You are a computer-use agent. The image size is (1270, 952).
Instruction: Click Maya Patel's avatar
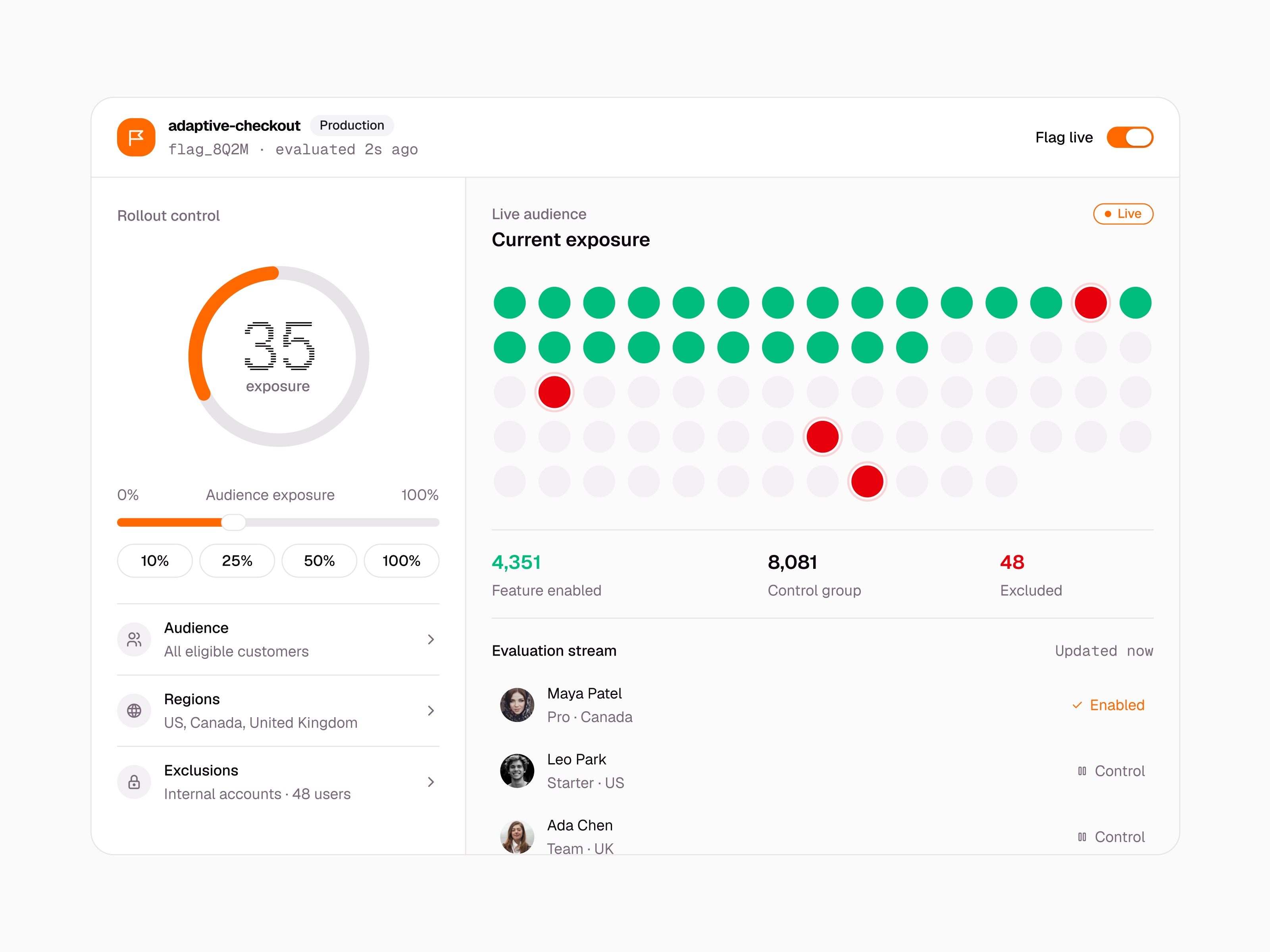[517, 704]
